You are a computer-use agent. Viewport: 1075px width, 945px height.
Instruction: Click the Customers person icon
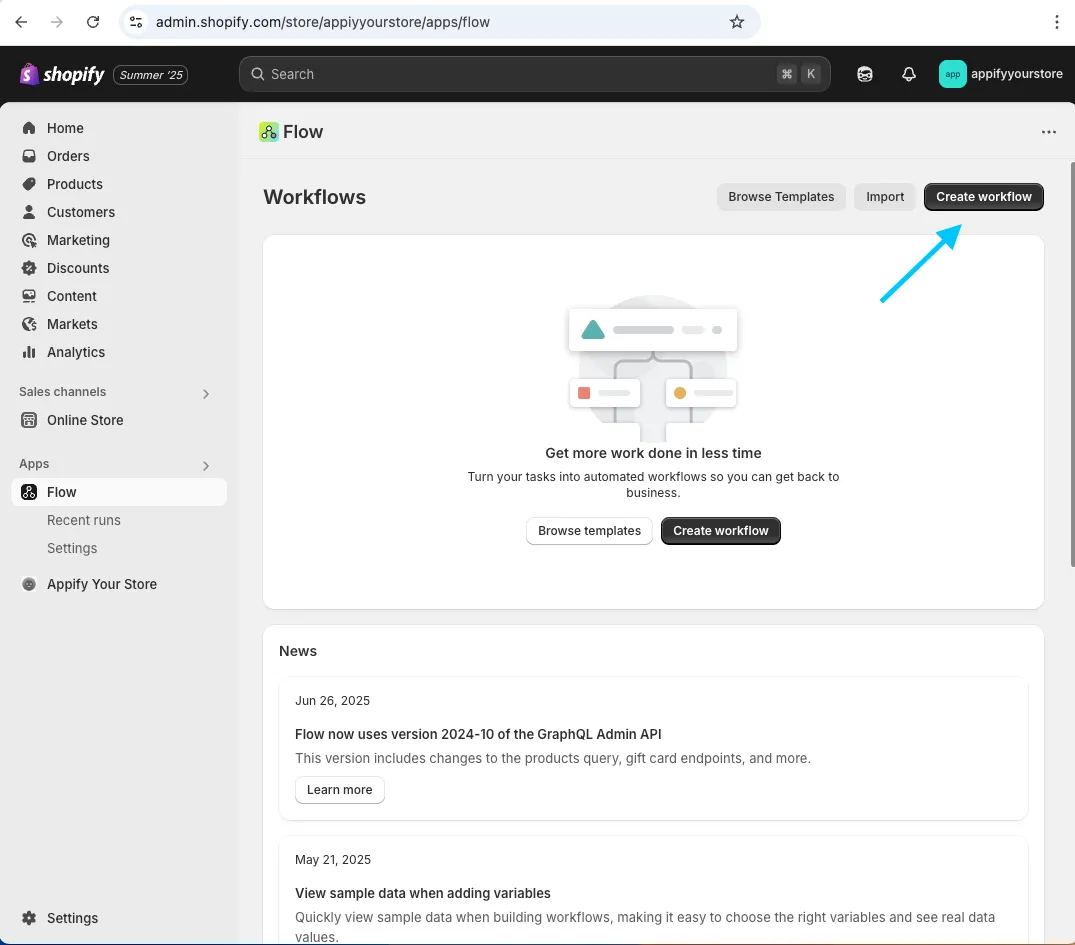coord(29,212)
